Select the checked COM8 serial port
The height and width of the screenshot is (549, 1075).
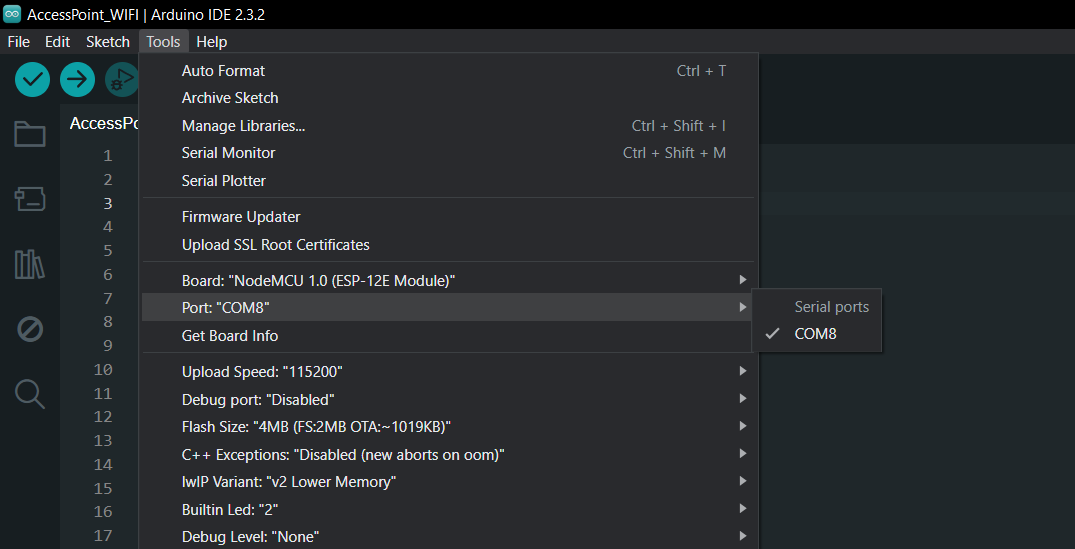coord(815,334)
